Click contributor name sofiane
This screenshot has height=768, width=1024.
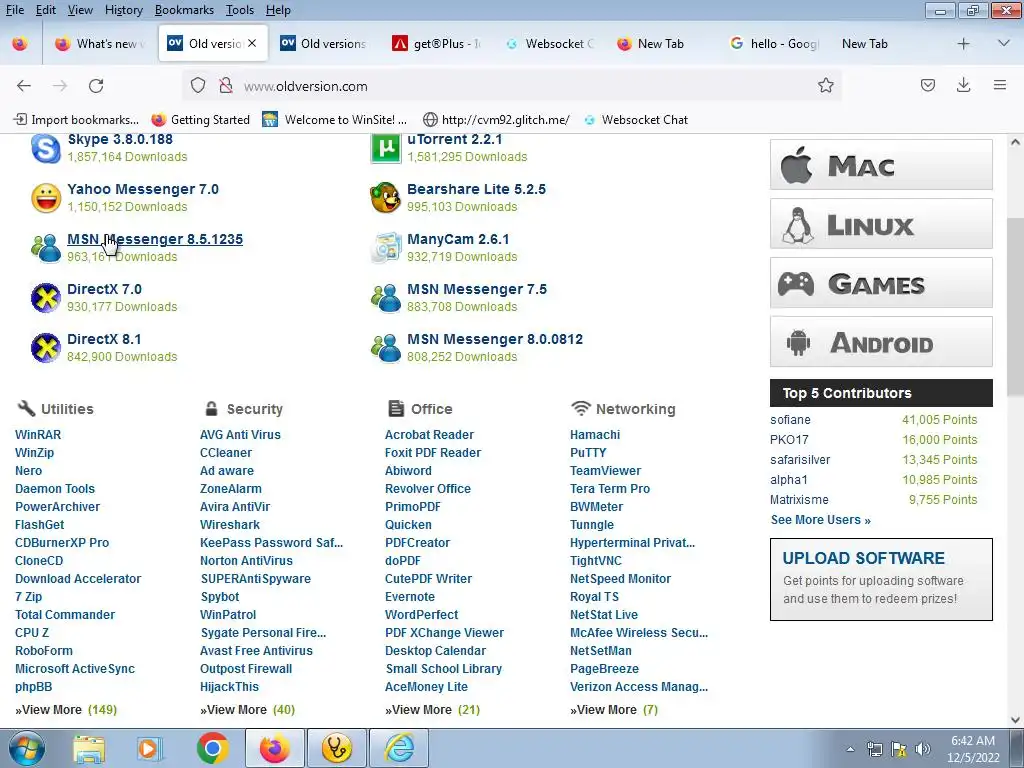790,420
